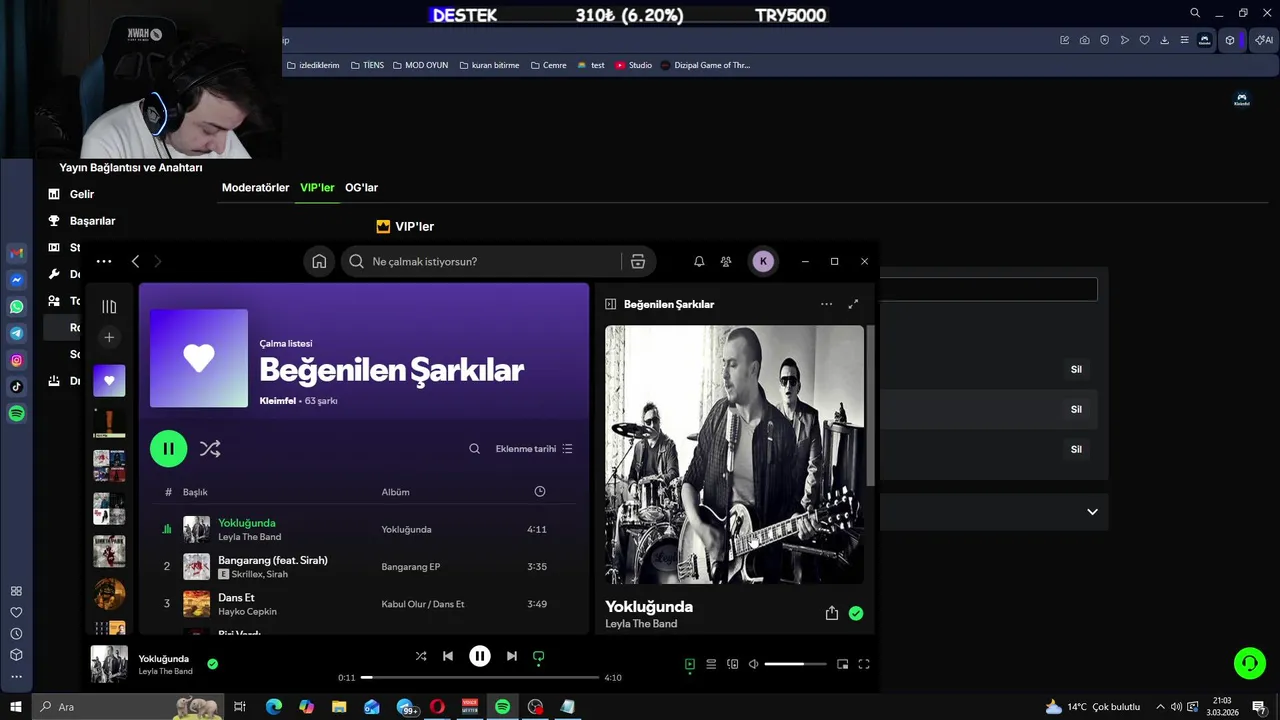Image resolution: width=1280 pixels, height=720 pixels.
Task: Open the Leyla The Band artist link under Yokluğunda row
Action: pos(249,537)
